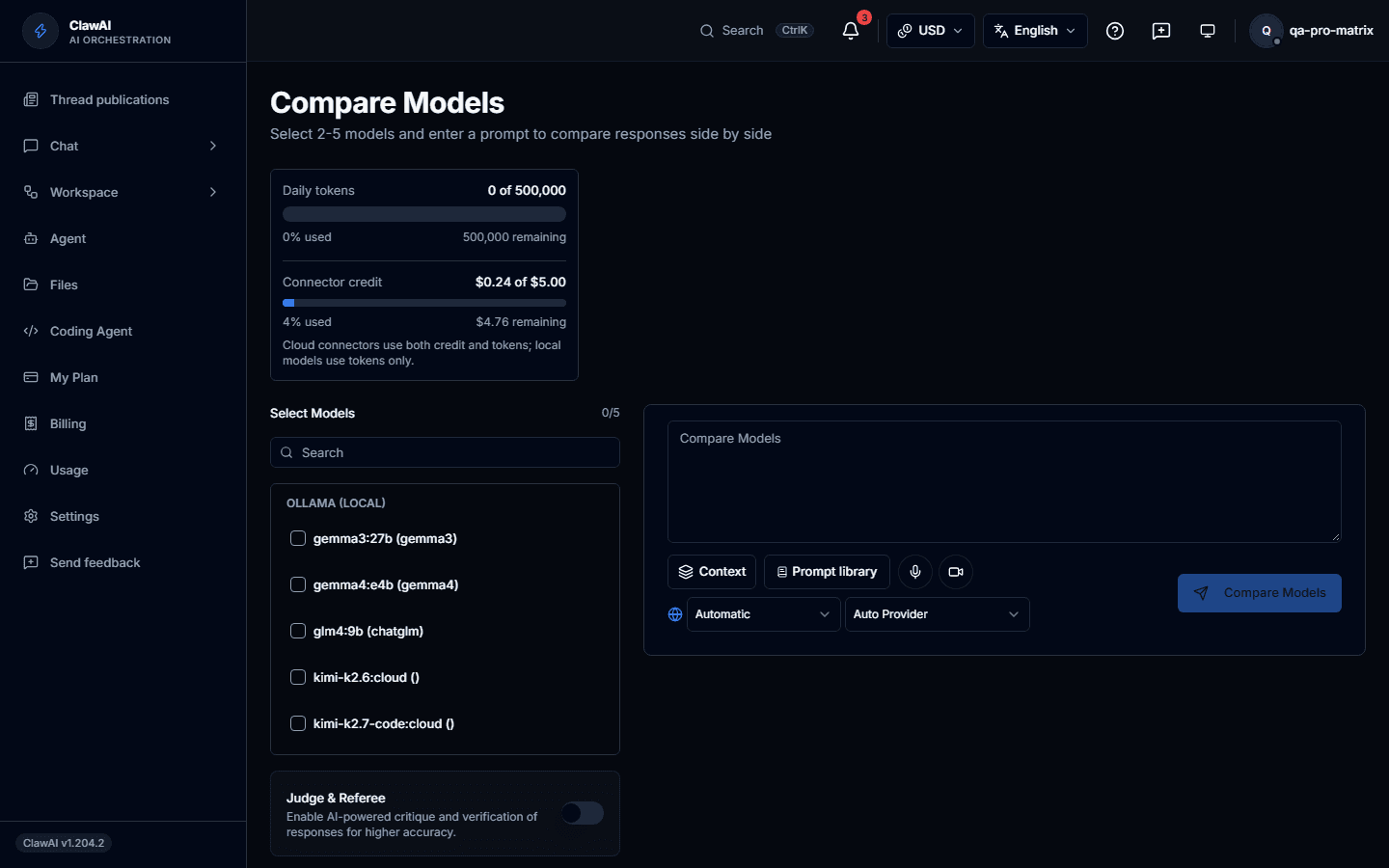The height and width of the screenshot is (868, 1389).
Task: Click the Compare Models send button
Action: coord(1260,593)
